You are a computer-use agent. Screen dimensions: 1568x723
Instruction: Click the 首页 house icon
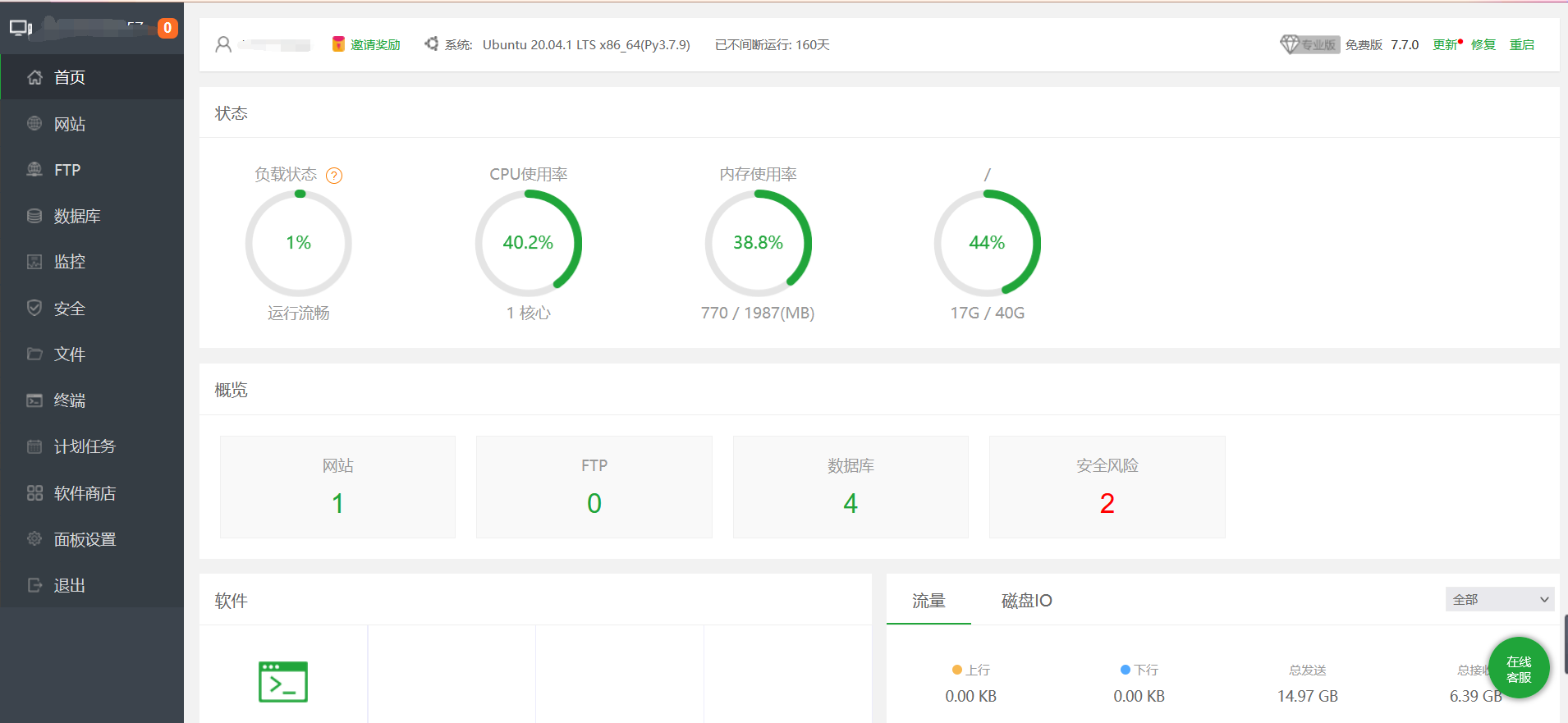coord(34,77)
